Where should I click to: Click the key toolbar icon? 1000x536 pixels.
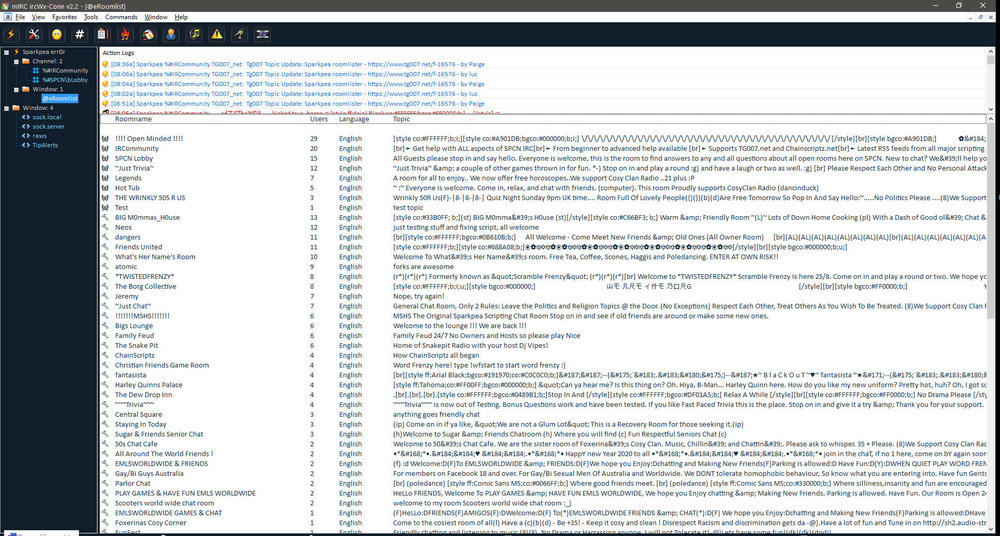click(240, 34)
